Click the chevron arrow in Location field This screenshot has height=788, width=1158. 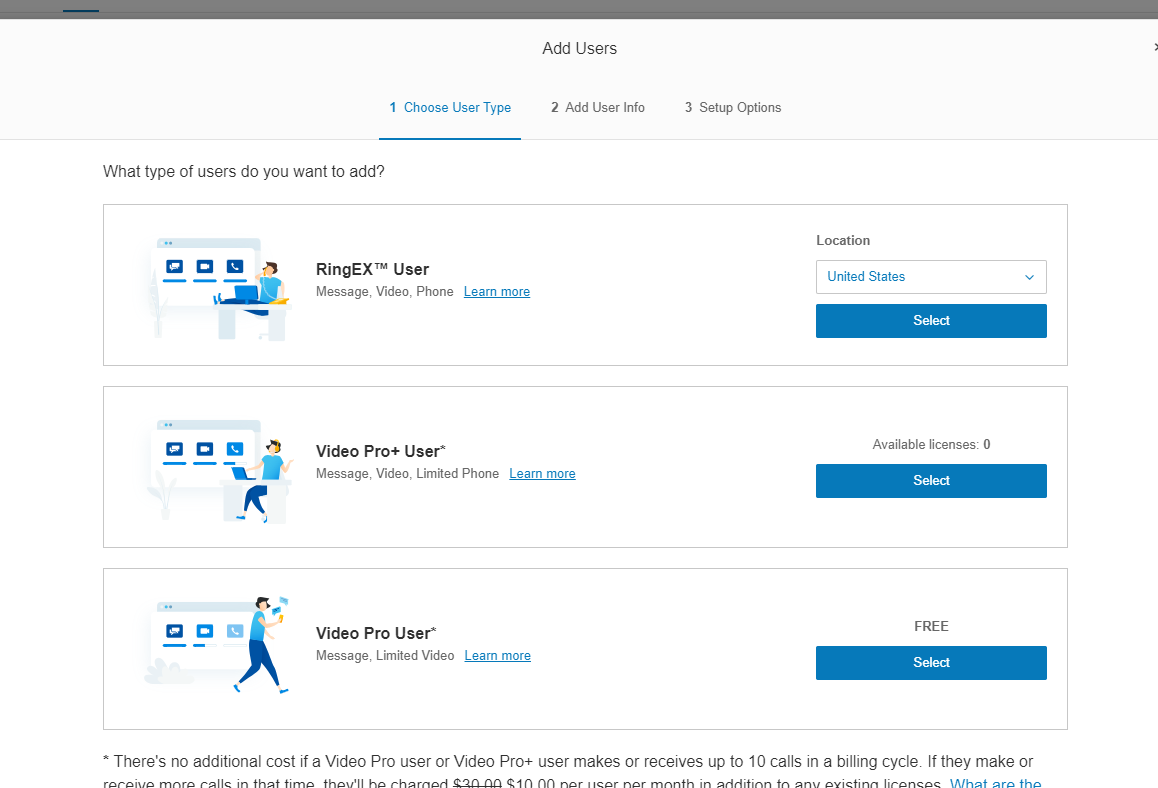point(1029,277)
